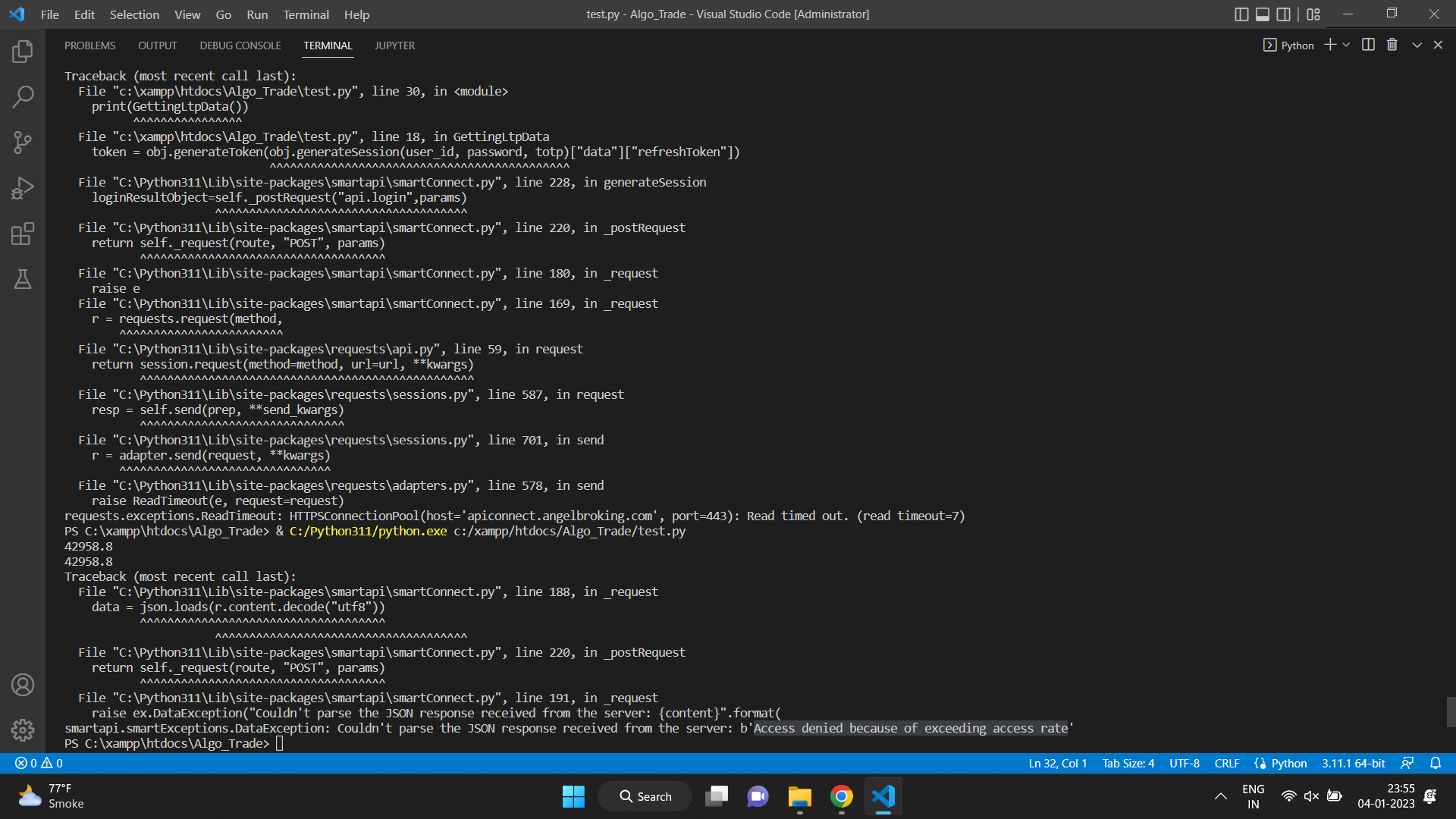Open the Edit menu
Screen dimensions: 1456x819
(x=84, y=14)
